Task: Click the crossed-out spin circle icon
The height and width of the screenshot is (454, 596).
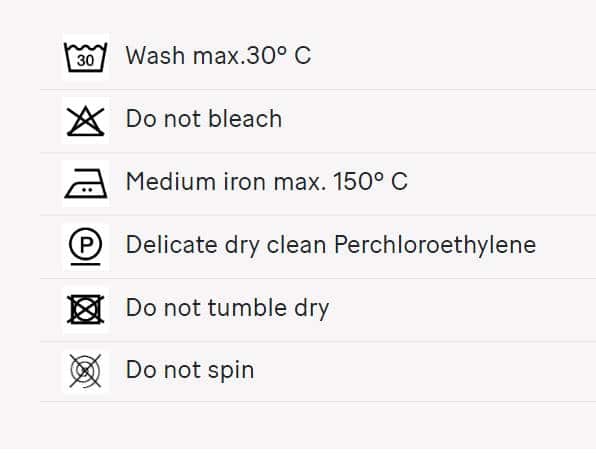Action: click(x=86, y=371)
